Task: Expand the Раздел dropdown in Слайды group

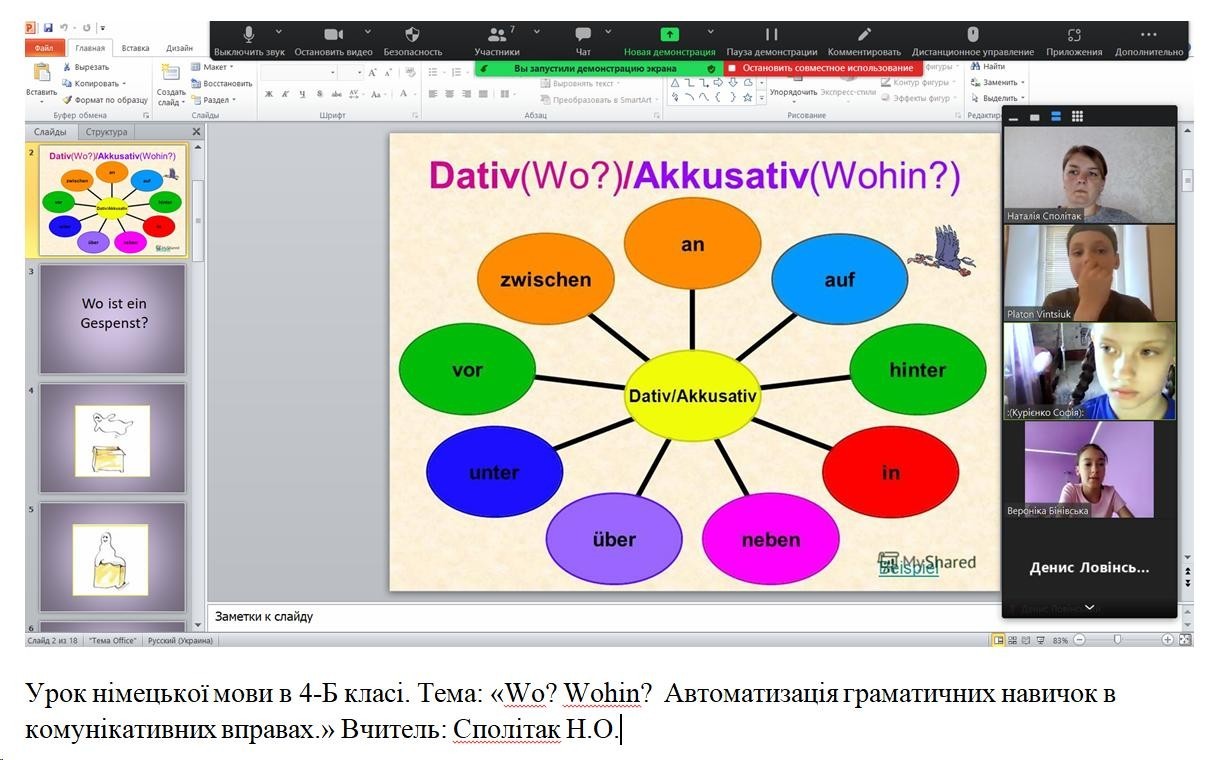Action: (215, 100)
